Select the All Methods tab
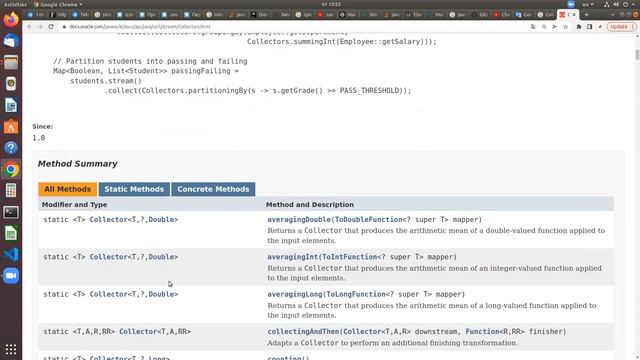Screen dimensions: 640x360 pos(67,189)
